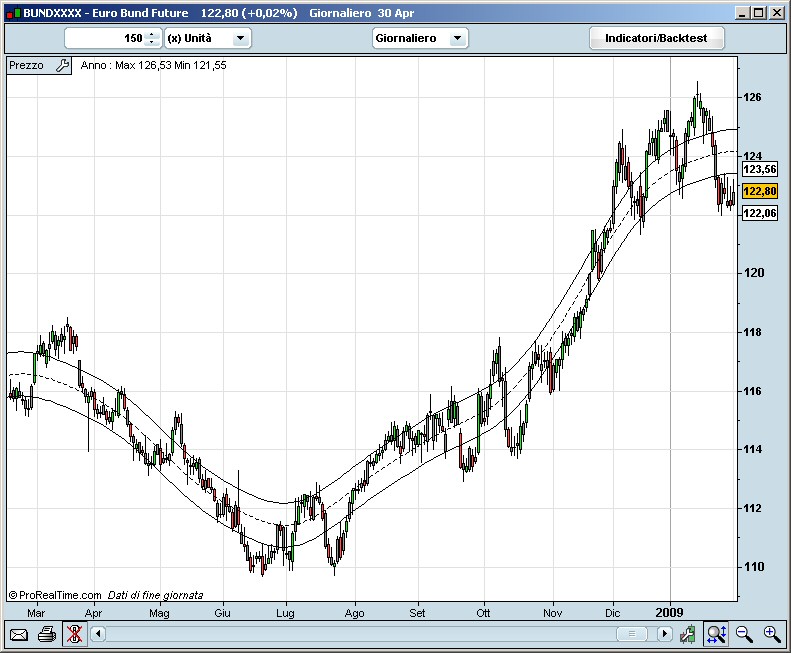Click the Prezzo panel label

pos(26,65)
